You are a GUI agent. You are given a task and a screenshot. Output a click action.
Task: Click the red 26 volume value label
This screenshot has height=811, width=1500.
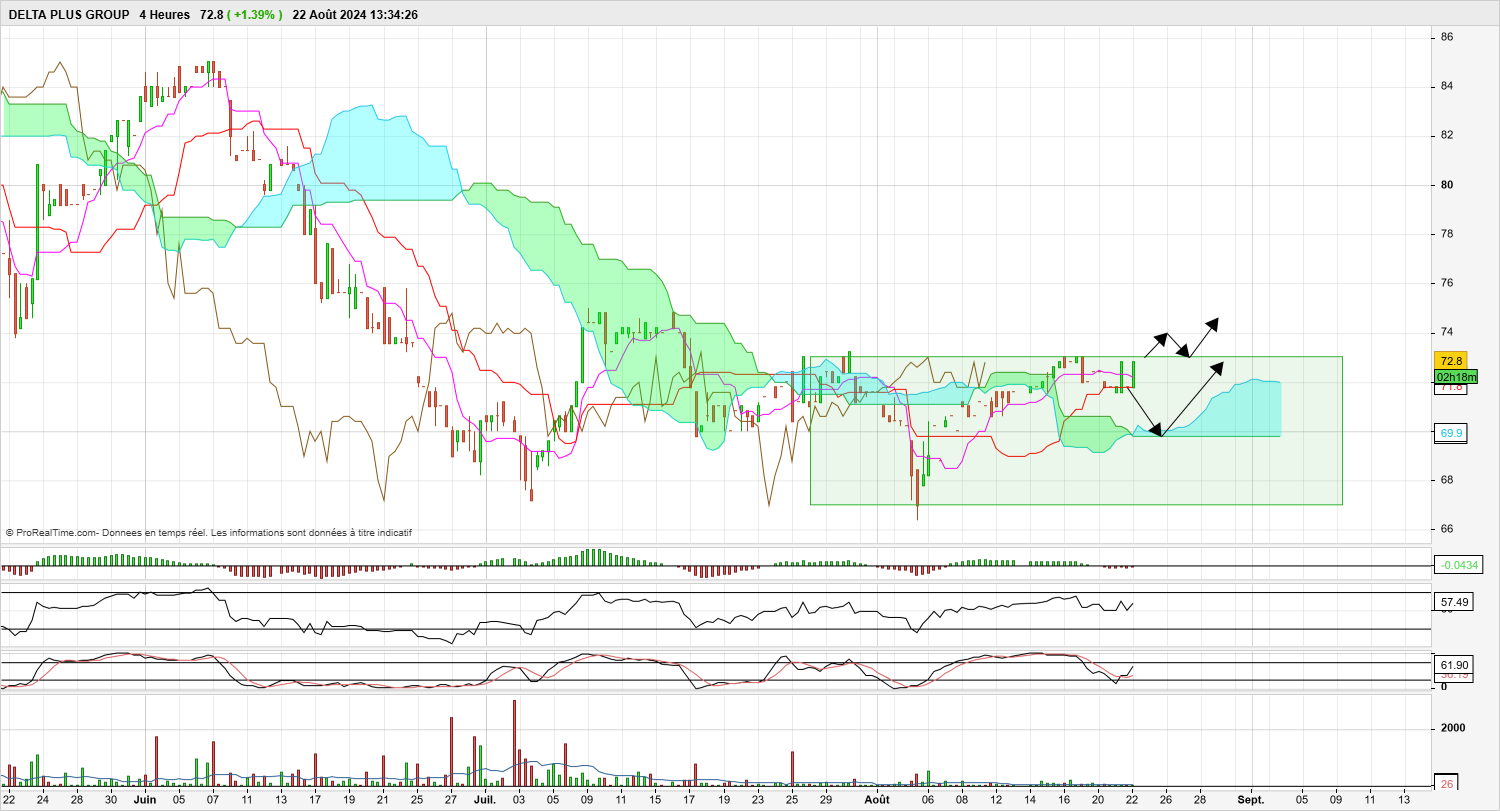coord(1447,784)
